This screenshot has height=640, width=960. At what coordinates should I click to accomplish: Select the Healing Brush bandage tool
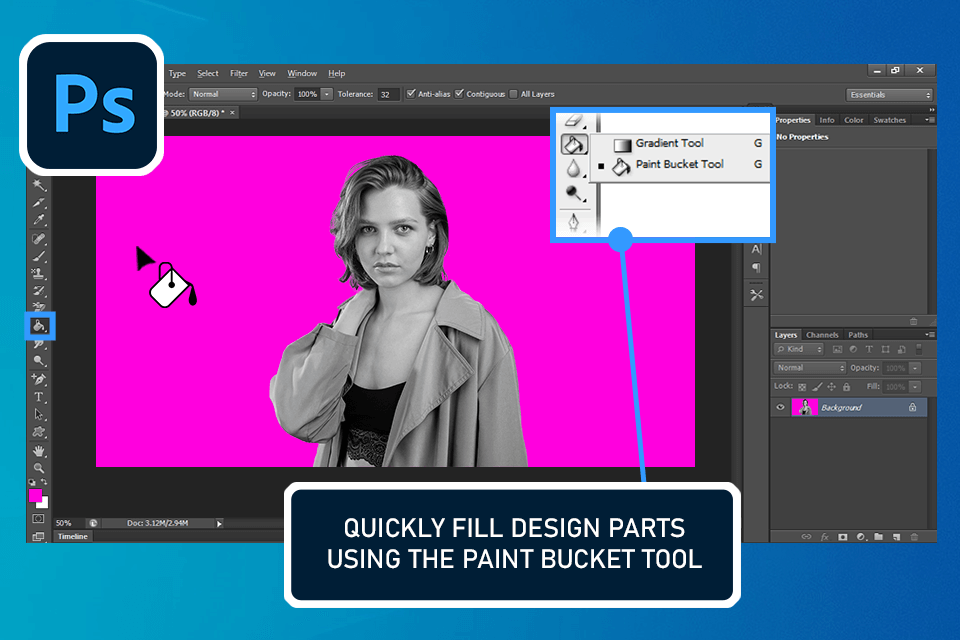pyautogui.click(x=39, y=238)
